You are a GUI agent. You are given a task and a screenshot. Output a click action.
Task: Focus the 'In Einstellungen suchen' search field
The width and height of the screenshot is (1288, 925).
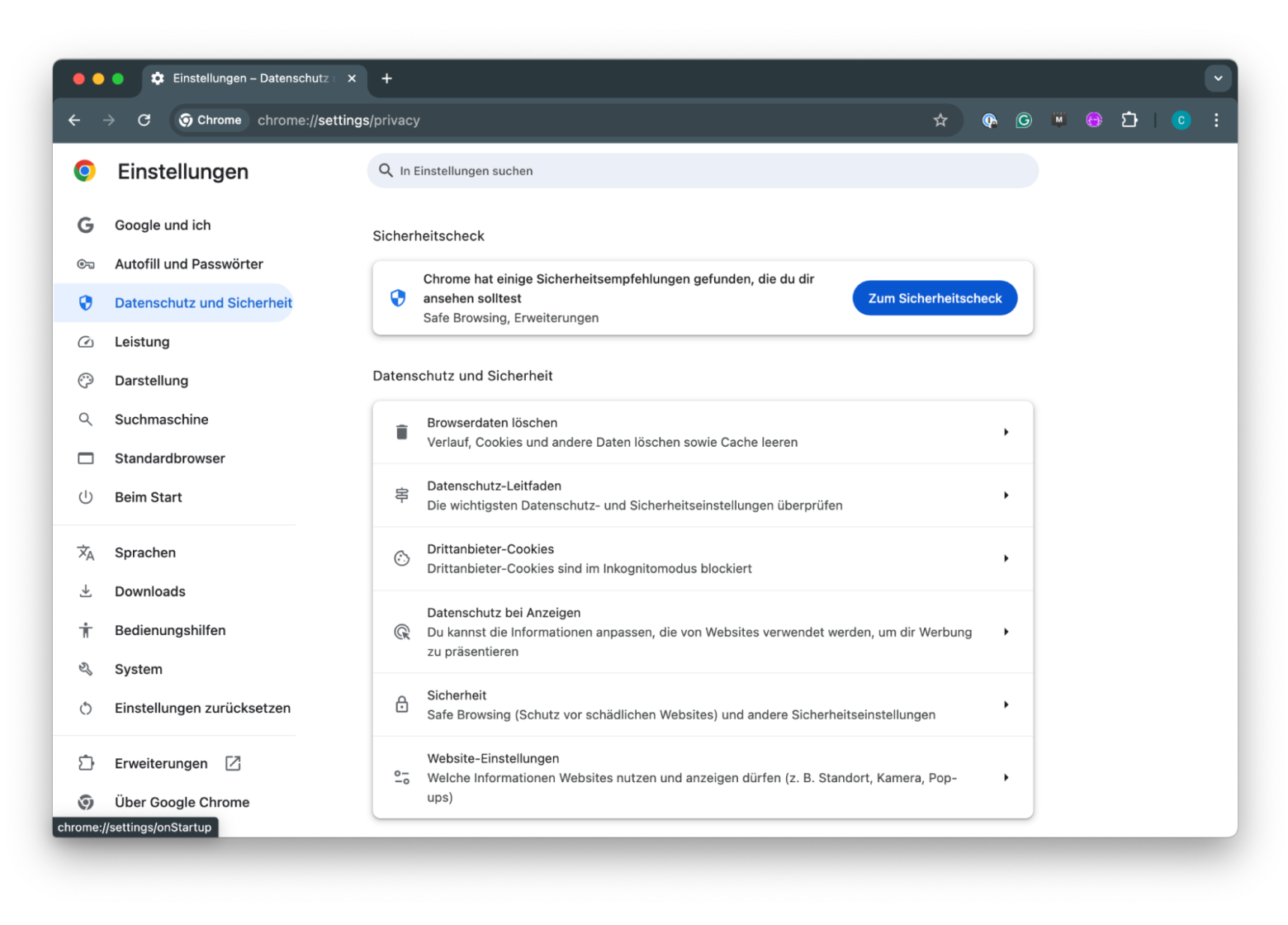pos(703,171)
